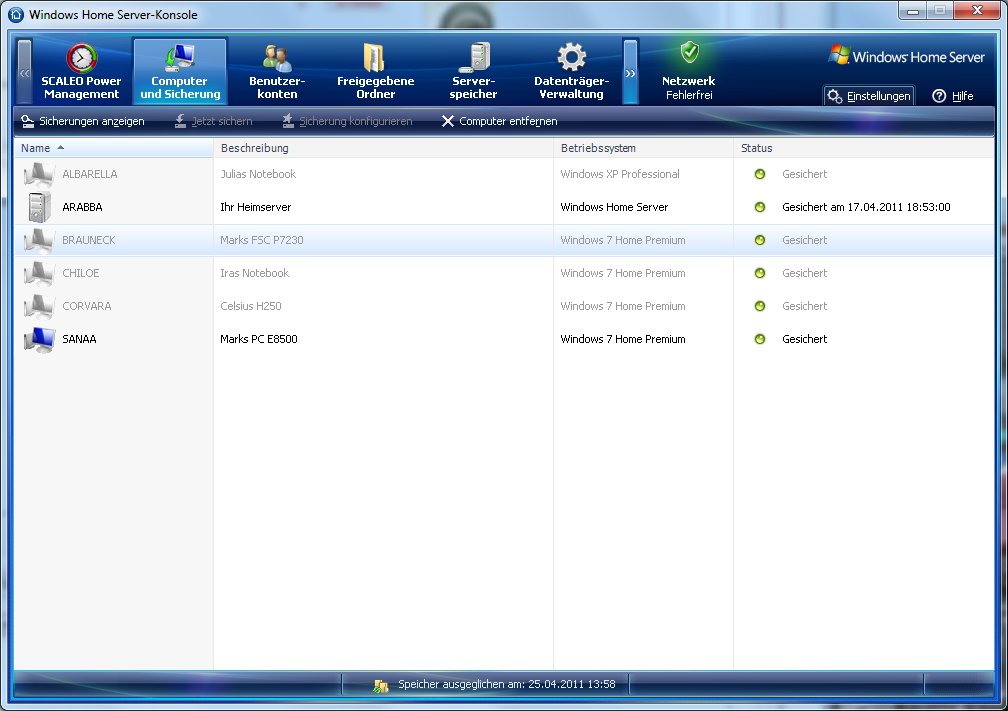Select the ALBARELLA computer icon

click(39, 174)
